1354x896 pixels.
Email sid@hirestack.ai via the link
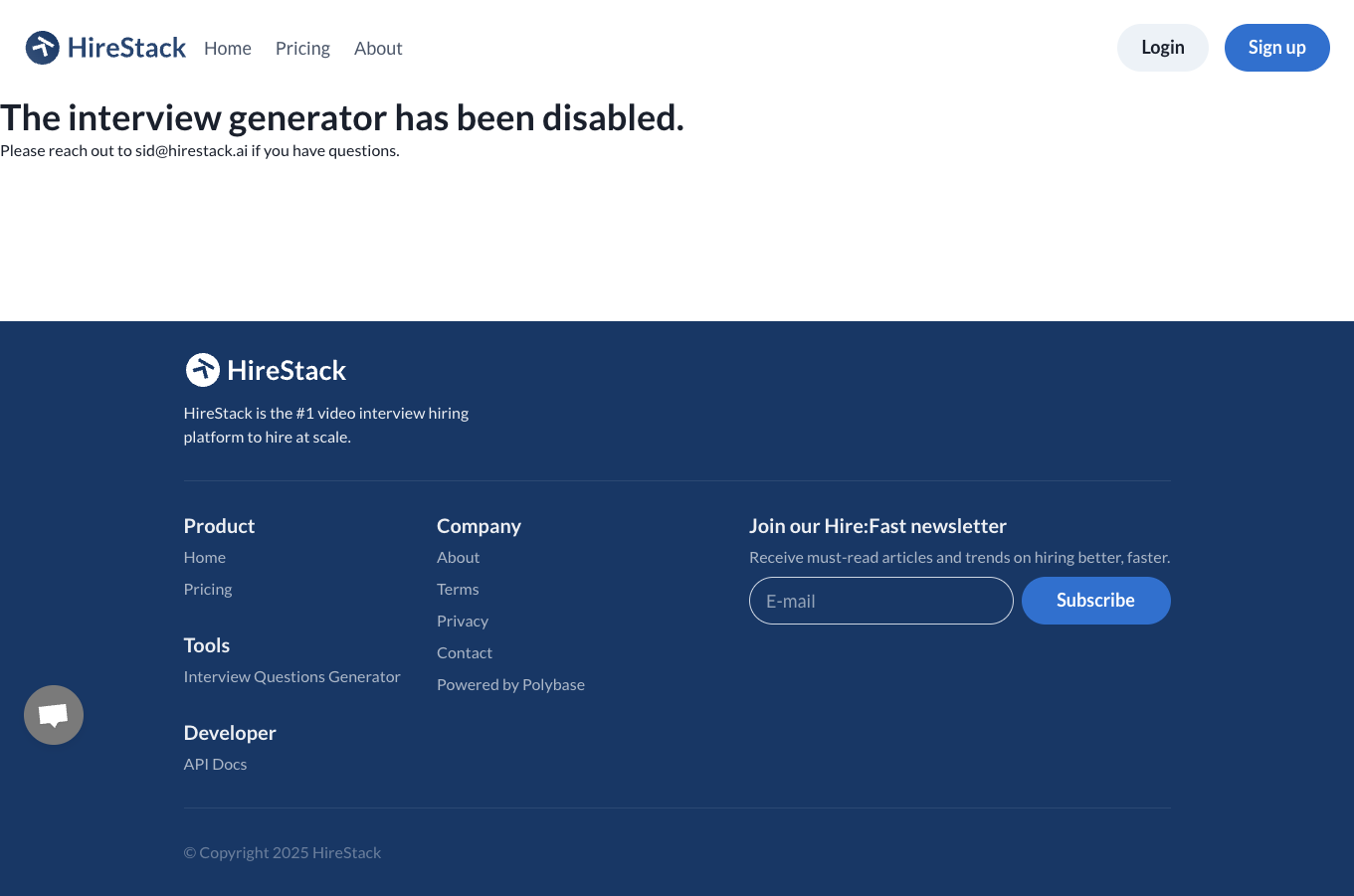(190, 150)
